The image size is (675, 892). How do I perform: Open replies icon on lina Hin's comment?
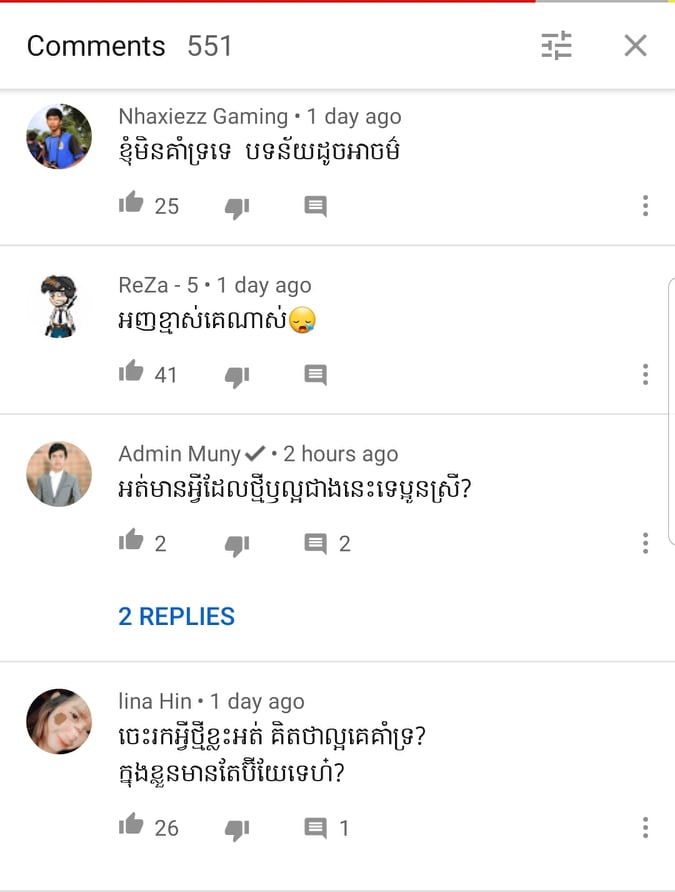316,828
